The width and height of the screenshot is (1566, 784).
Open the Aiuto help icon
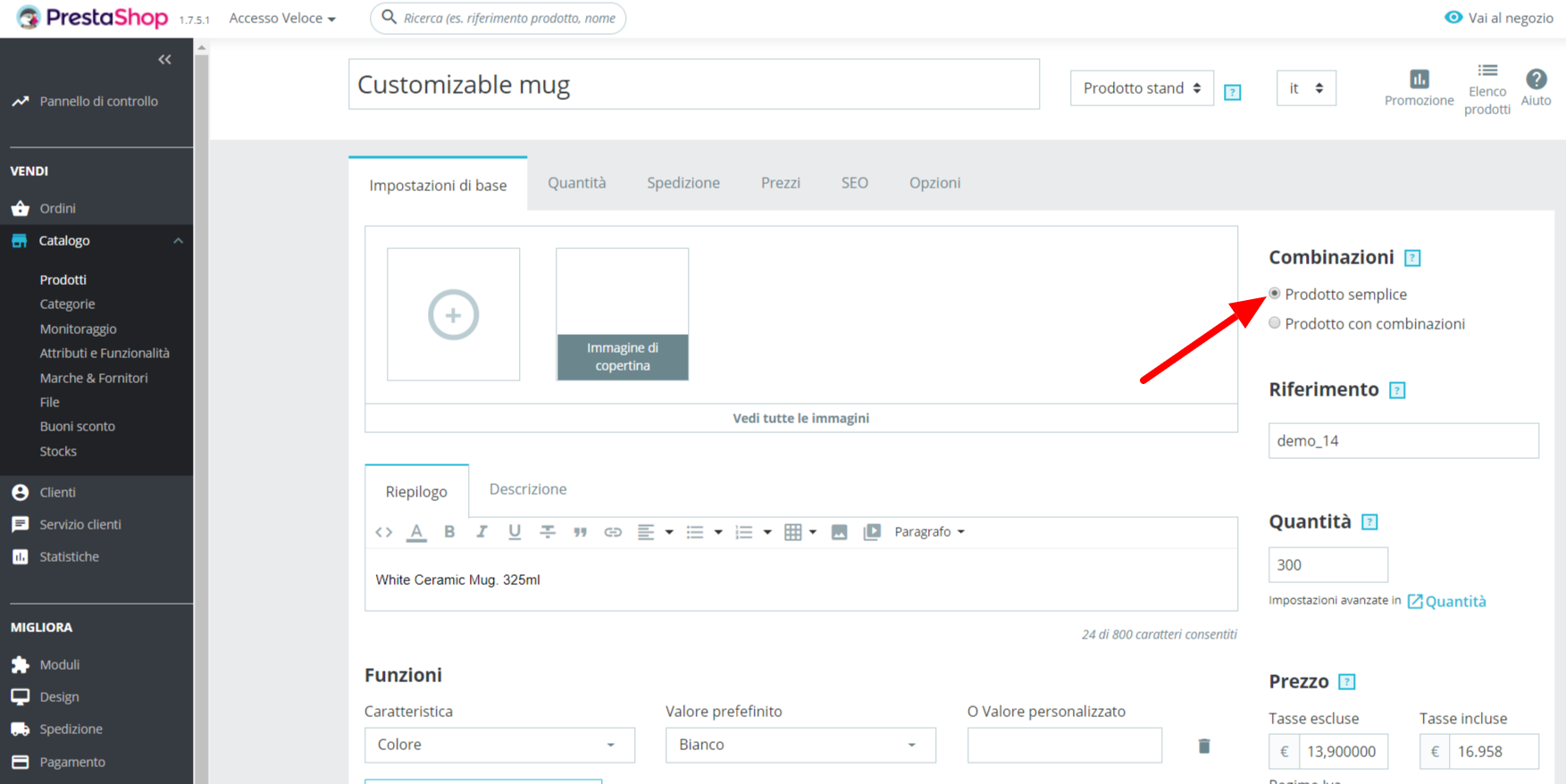(x=1537, y=79)
